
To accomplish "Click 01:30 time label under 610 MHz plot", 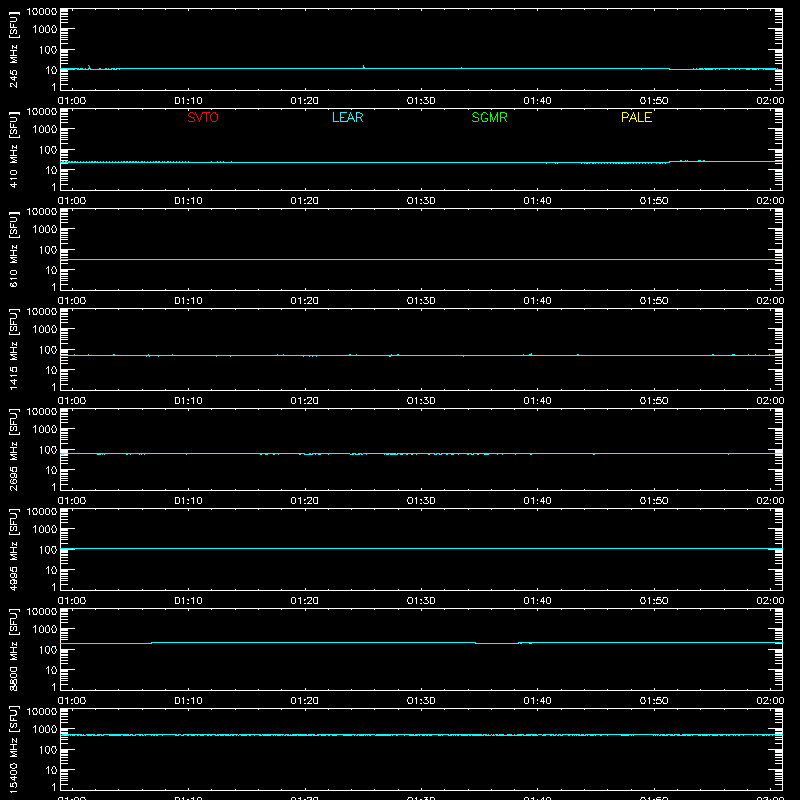I will pos(421,301).
